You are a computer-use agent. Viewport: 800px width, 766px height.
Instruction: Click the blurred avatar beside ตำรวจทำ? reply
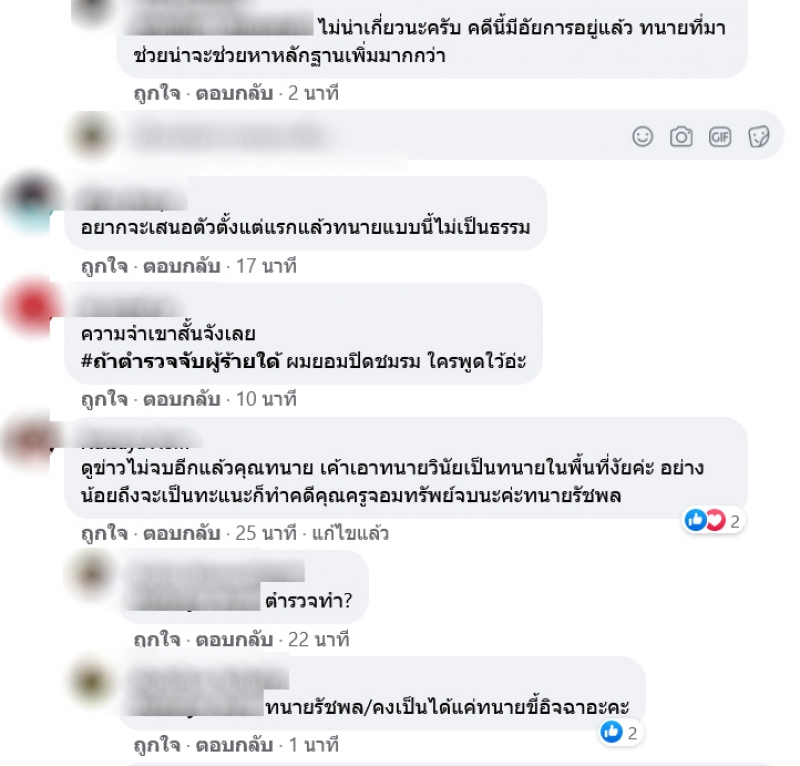92,572
